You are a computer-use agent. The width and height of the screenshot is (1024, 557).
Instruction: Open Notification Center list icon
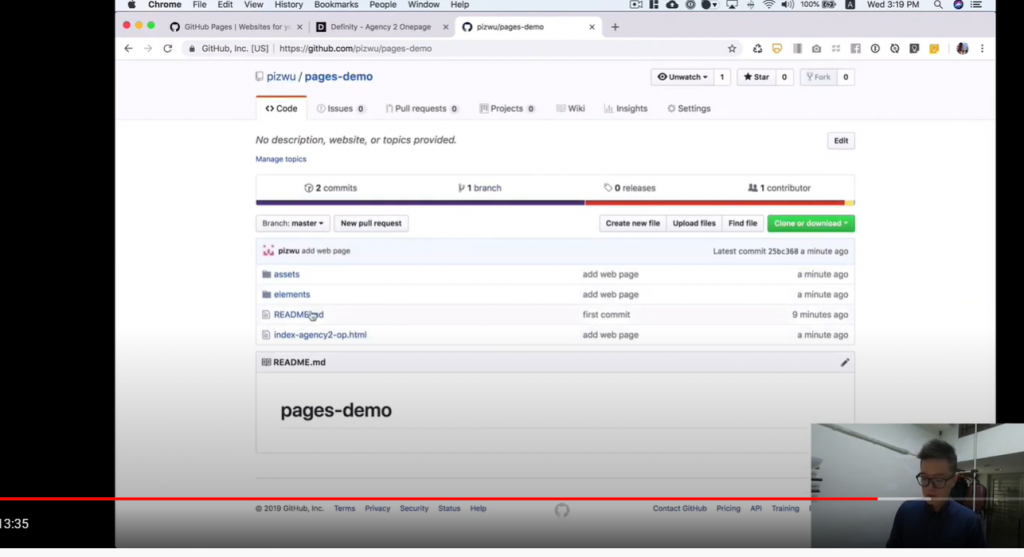pyautogui.click(x=976, y=5)
